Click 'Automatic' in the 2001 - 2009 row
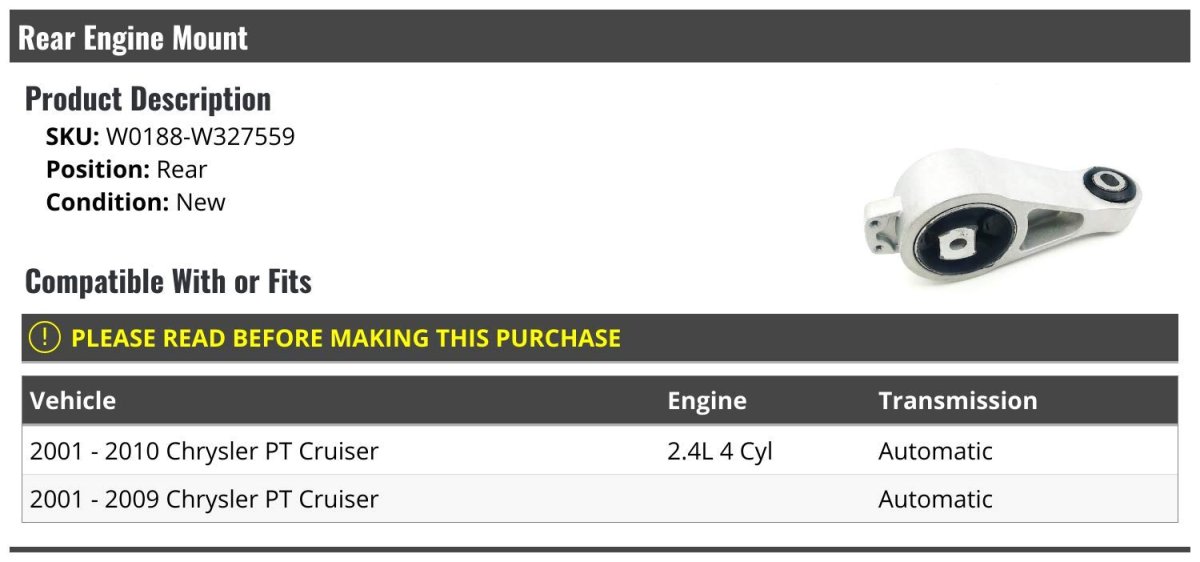 coord(935,499)
